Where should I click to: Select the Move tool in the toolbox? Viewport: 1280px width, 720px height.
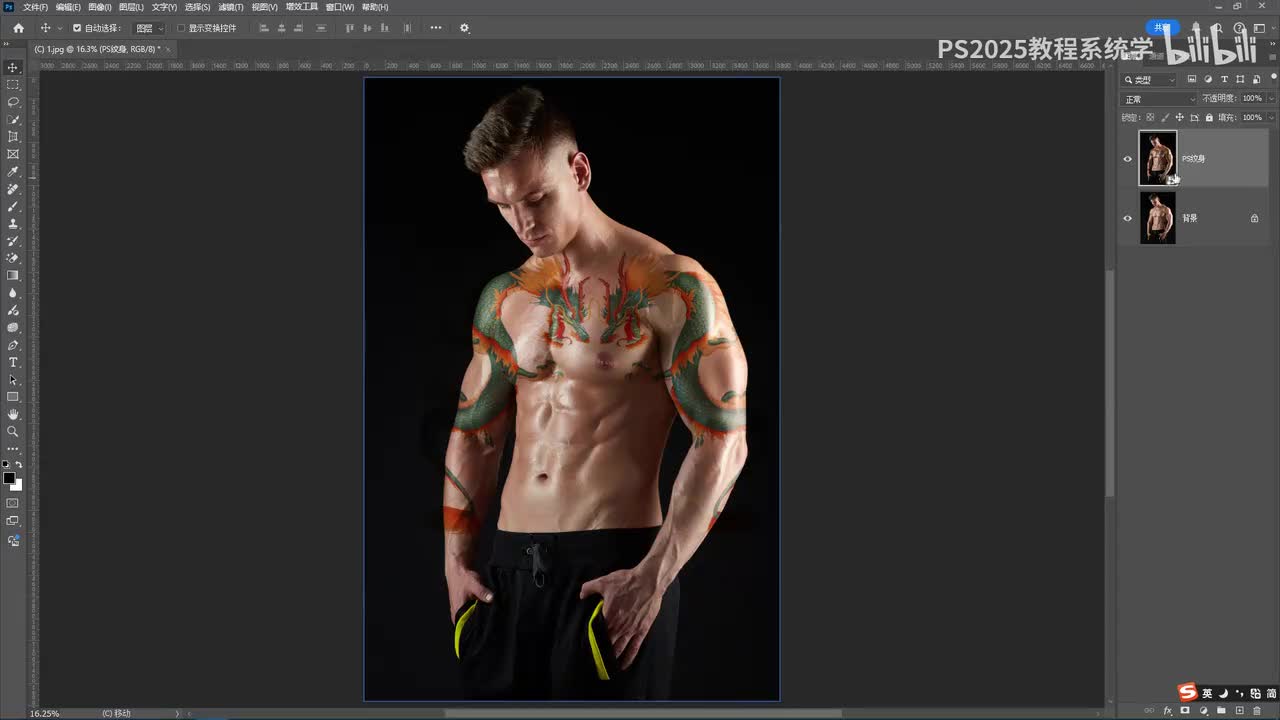pyautogui.click(x=13, y=67)
